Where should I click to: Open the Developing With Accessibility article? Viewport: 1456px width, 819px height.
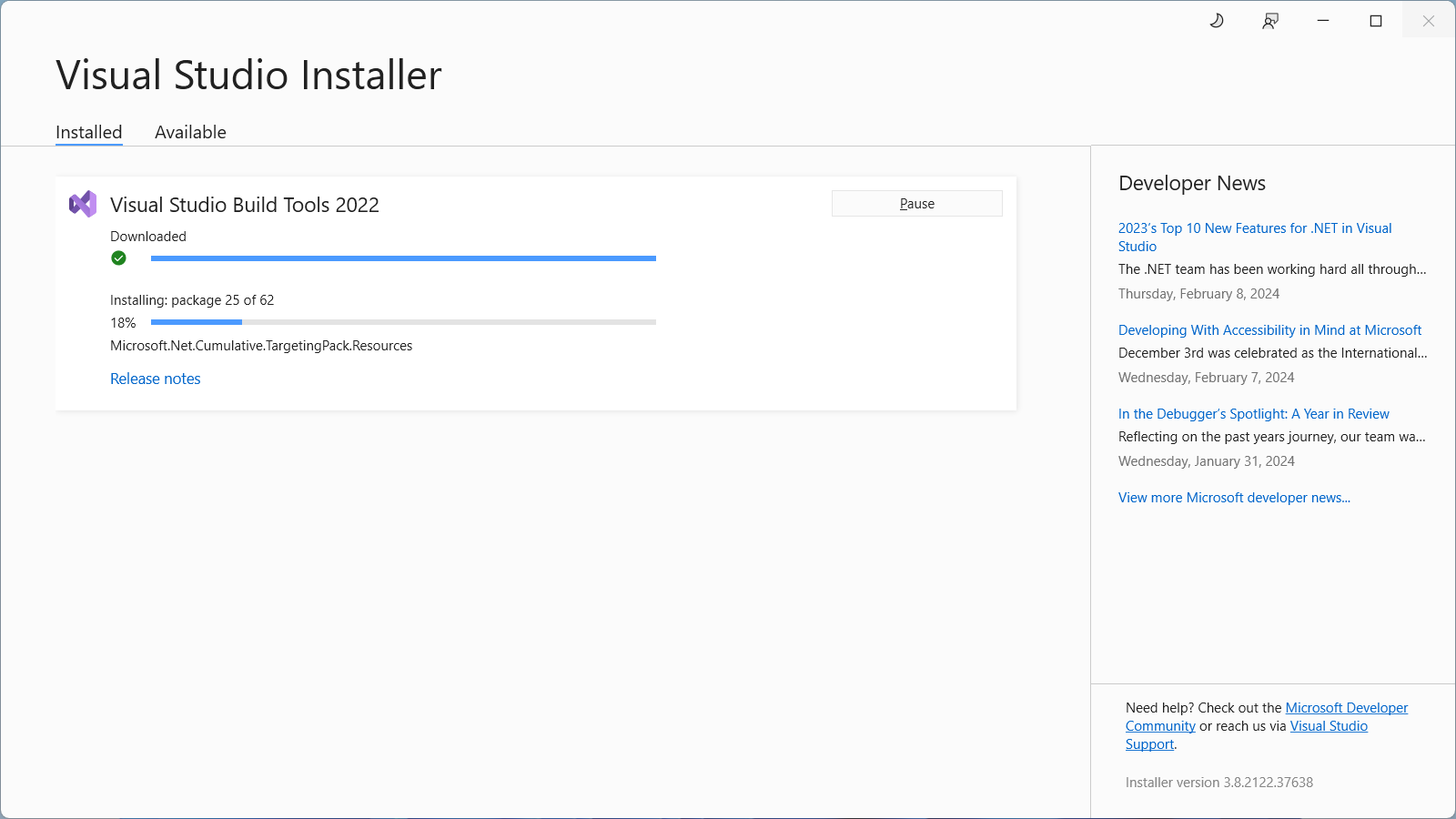pyautogui.click(x=1269, y=329)
